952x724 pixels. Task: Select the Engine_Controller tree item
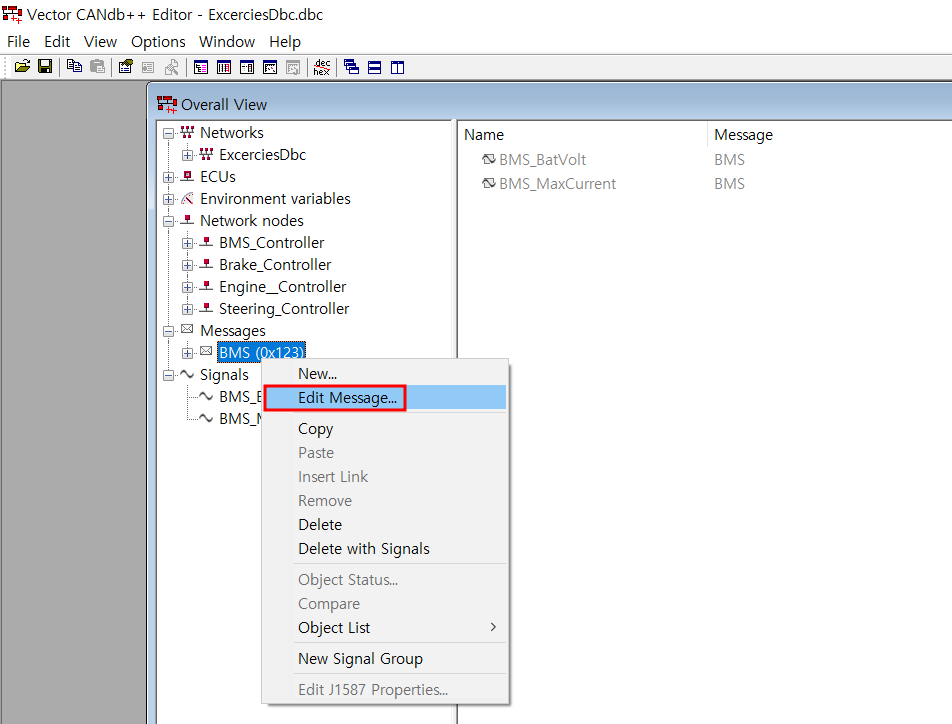(x=282, y=287)
